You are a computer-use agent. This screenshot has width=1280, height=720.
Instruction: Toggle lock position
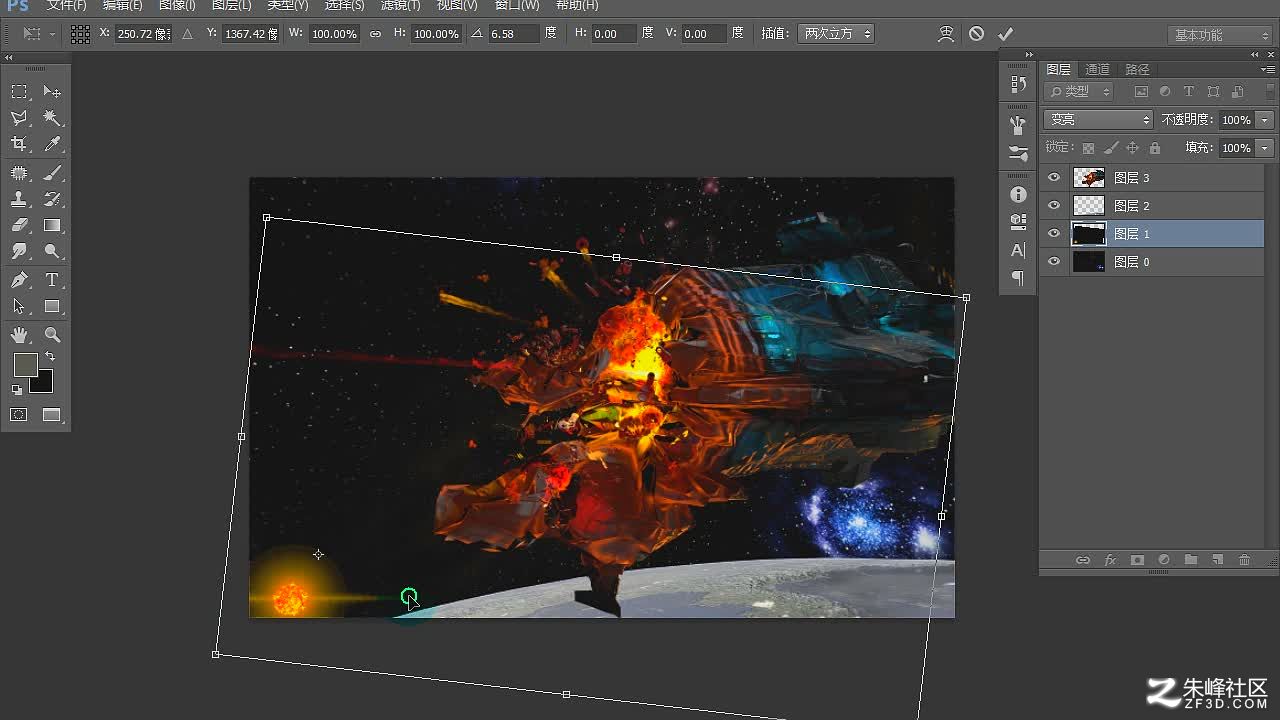(x=1133, y=148)
